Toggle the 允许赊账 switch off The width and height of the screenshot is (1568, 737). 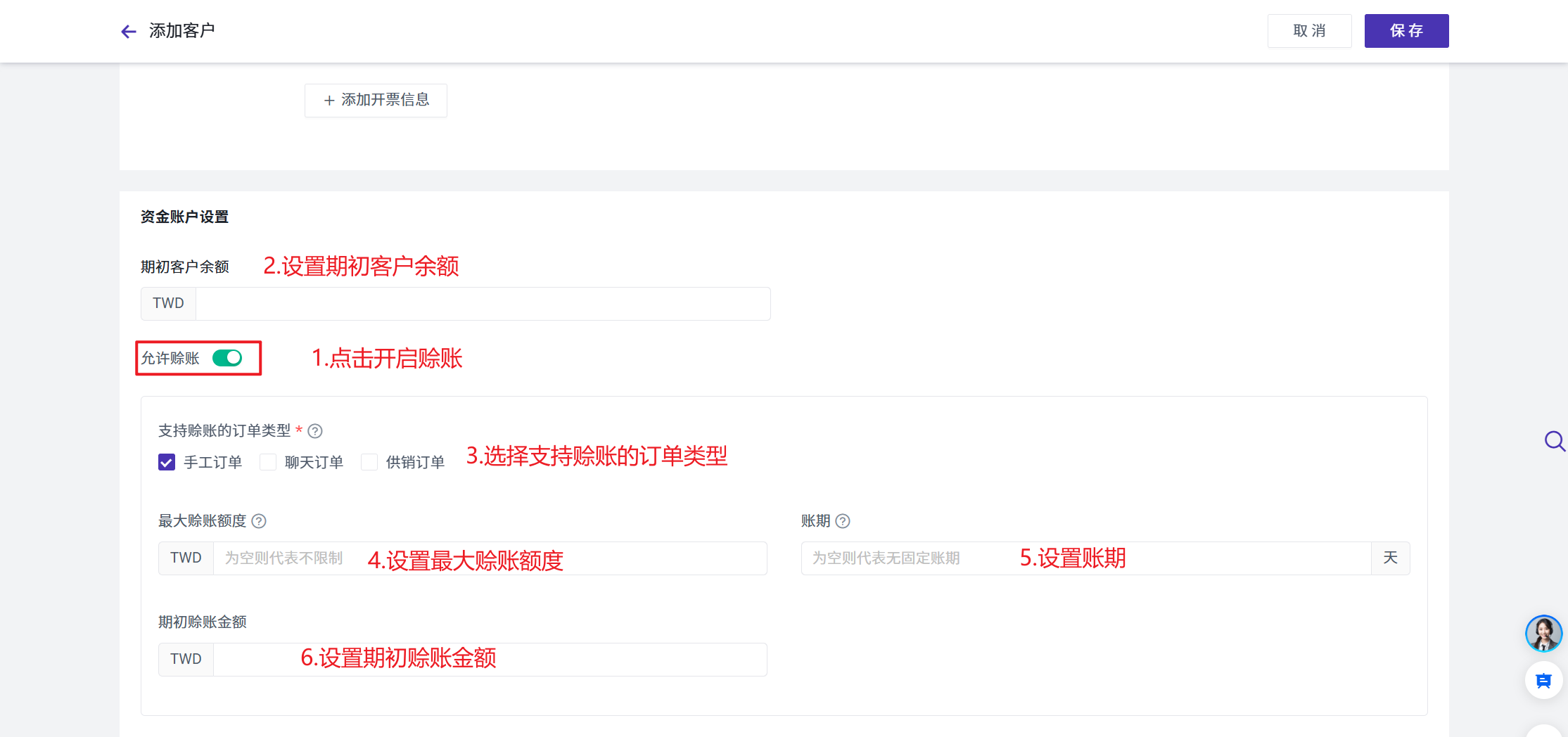(227, 358)
